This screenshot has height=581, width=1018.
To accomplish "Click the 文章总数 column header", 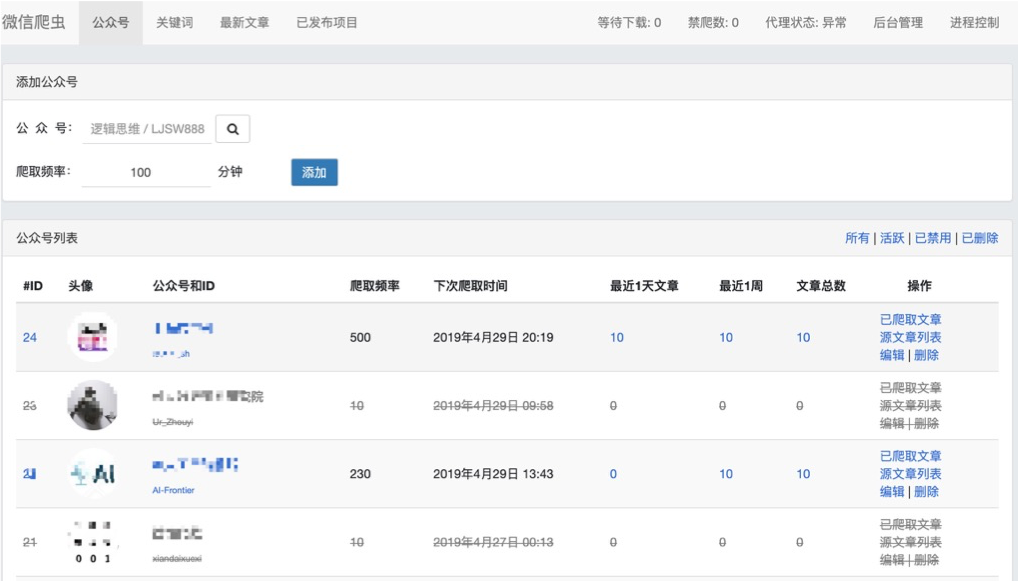I will point(821,286).
